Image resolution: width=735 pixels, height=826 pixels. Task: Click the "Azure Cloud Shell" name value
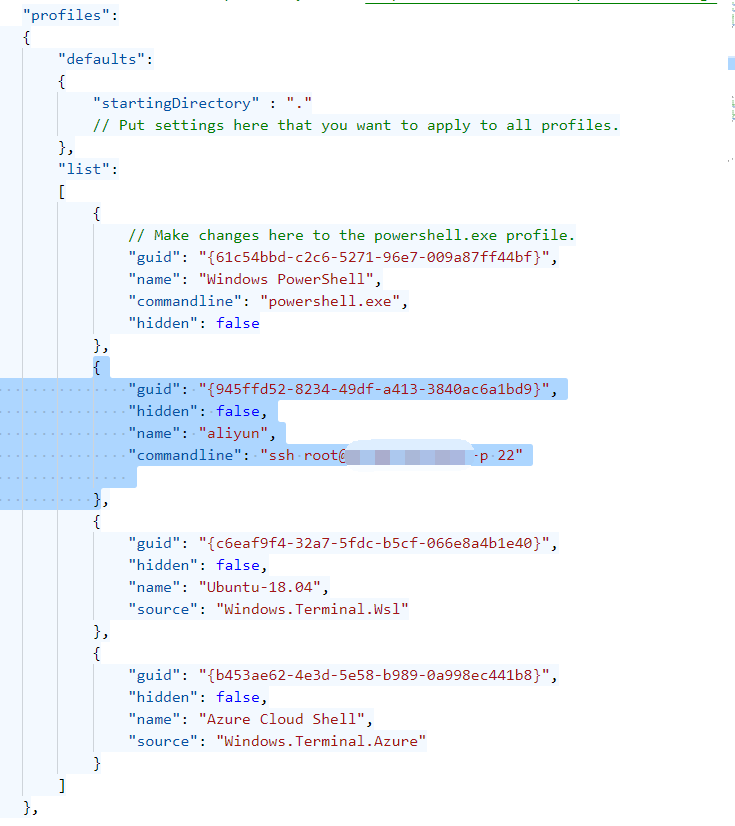(282, 720)
